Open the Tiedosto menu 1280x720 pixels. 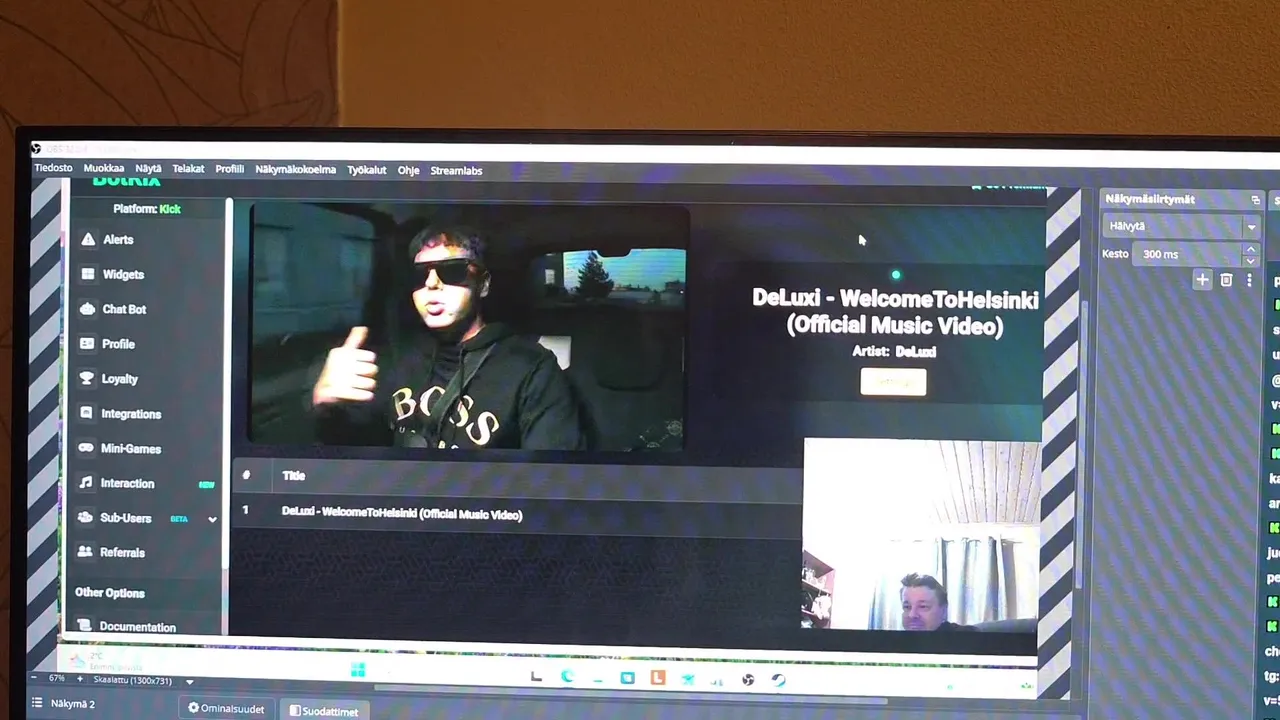(53, 168)
